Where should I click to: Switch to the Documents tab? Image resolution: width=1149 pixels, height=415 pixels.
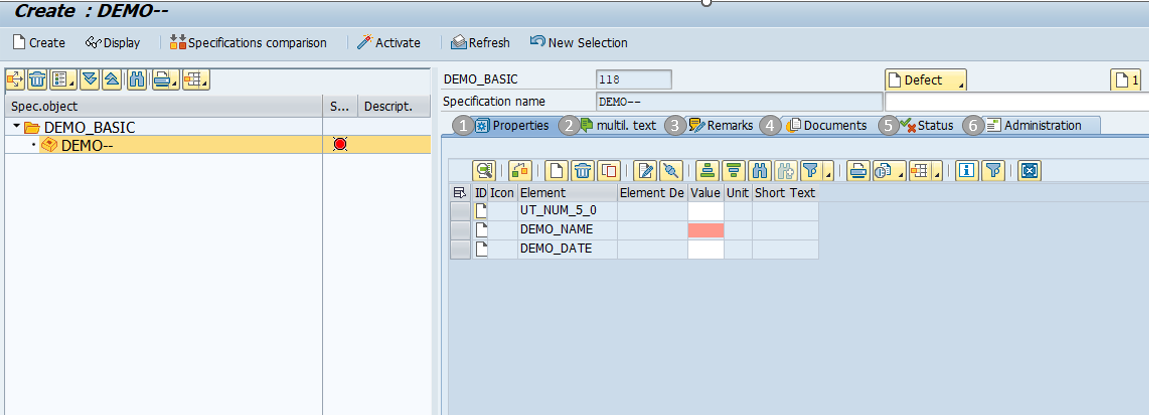[x=826, y=125]
